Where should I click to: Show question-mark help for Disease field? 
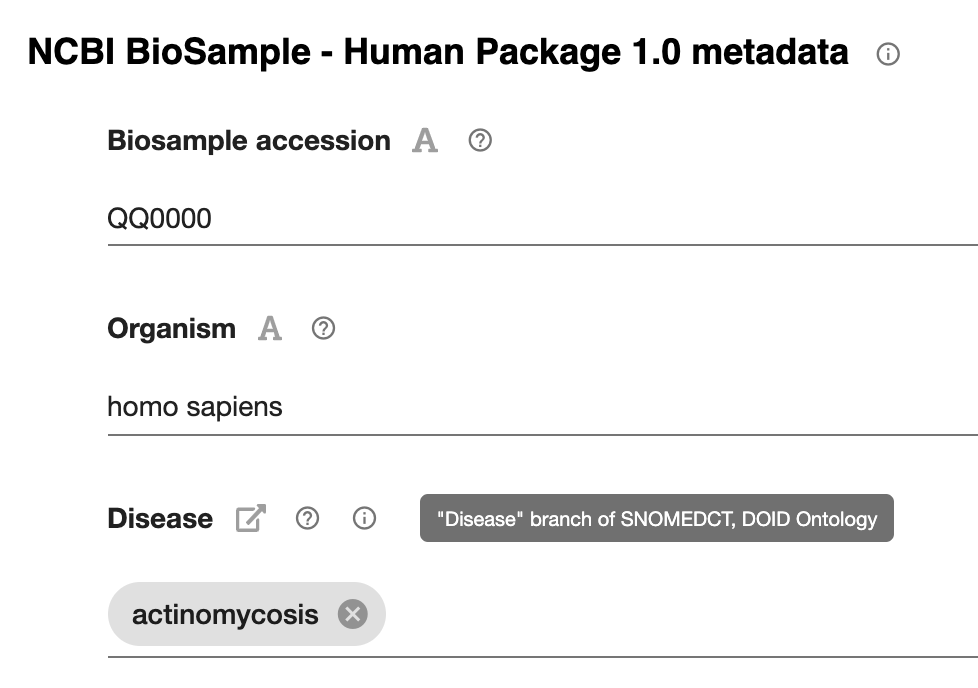tap(307, 518)
